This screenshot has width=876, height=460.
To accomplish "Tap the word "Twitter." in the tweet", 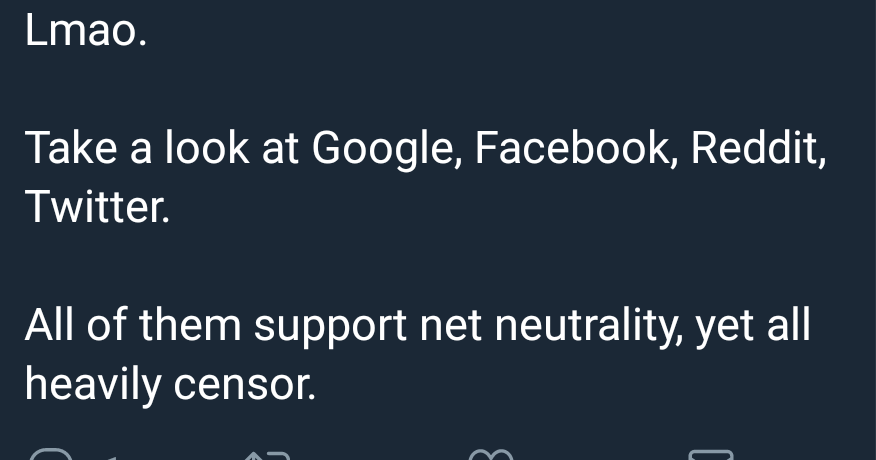I will (x=97, y=206).
